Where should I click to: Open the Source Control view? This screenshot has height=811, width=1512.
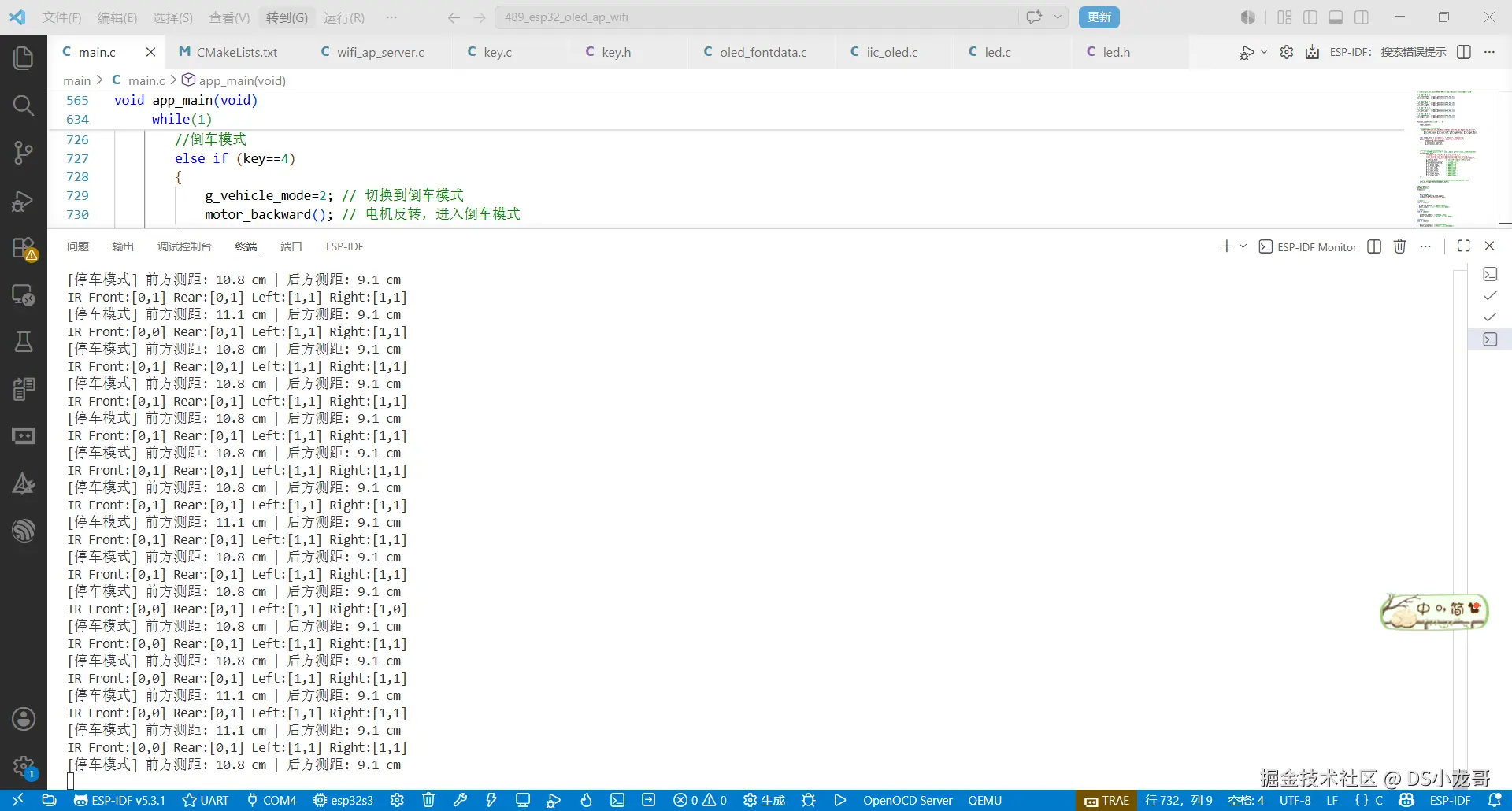pos(24,153)
